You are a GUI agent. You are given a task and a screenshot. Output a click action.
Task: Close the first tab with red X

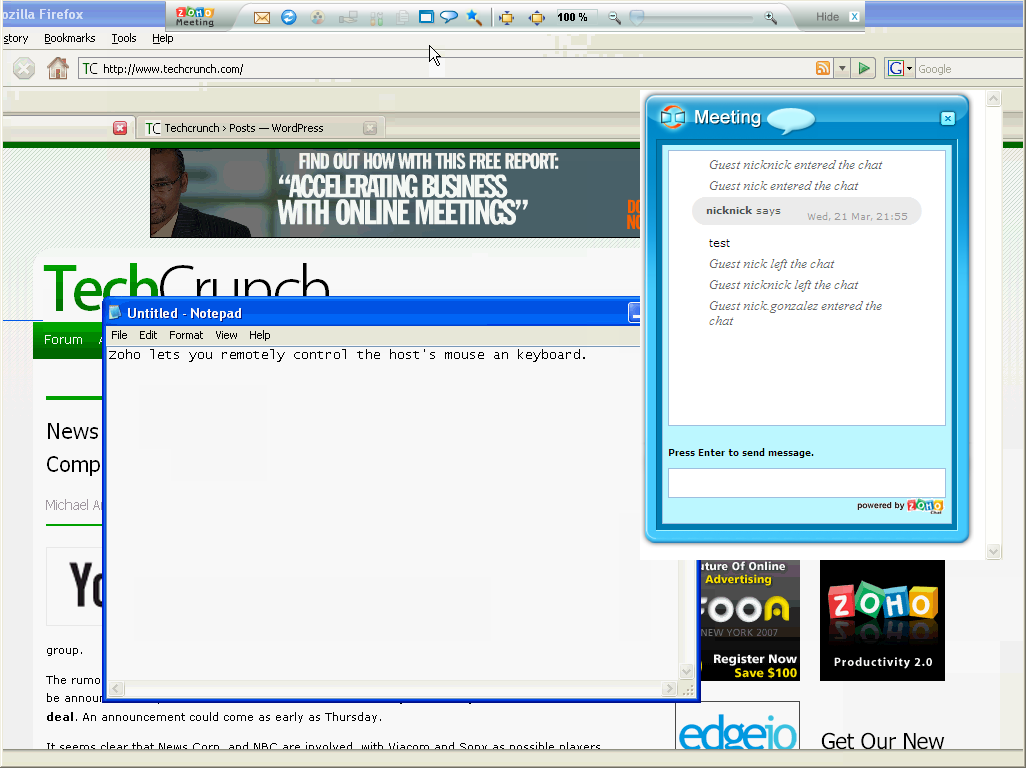[120, 128]
